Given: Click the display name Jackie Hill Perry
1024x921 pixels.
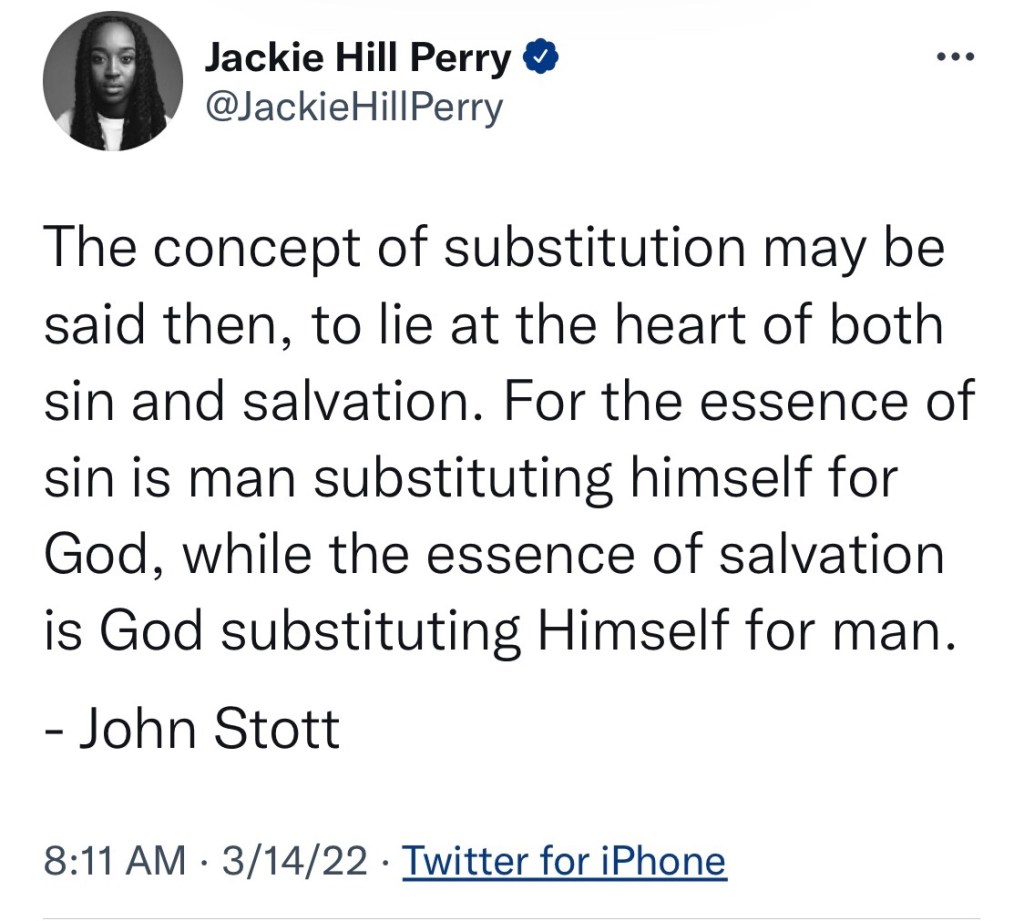Looking at the screenshot, I should coord(358,61).
